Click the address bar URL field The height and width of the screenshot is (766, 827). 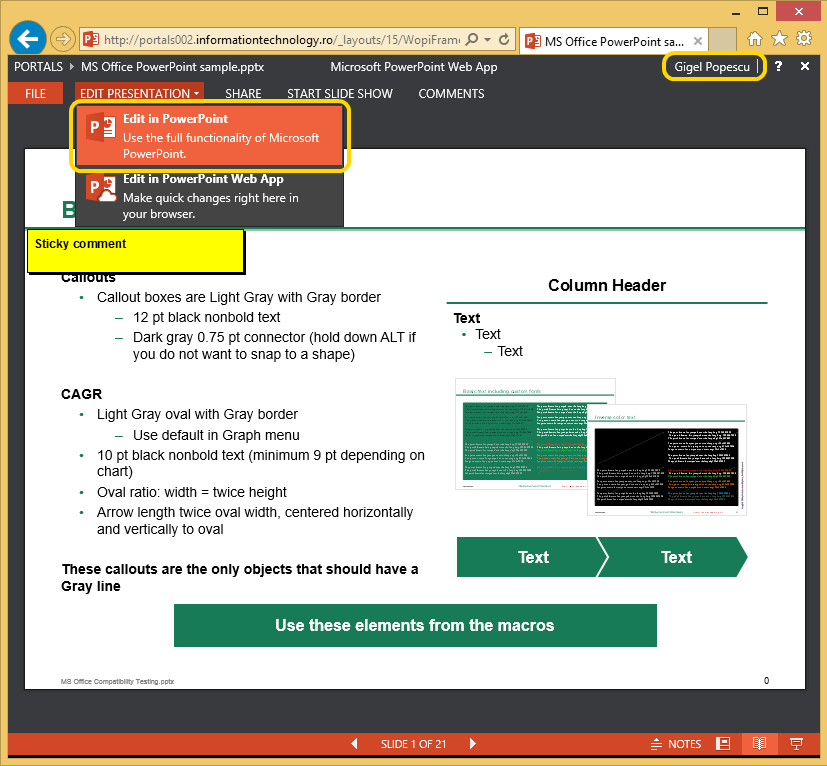282,40
